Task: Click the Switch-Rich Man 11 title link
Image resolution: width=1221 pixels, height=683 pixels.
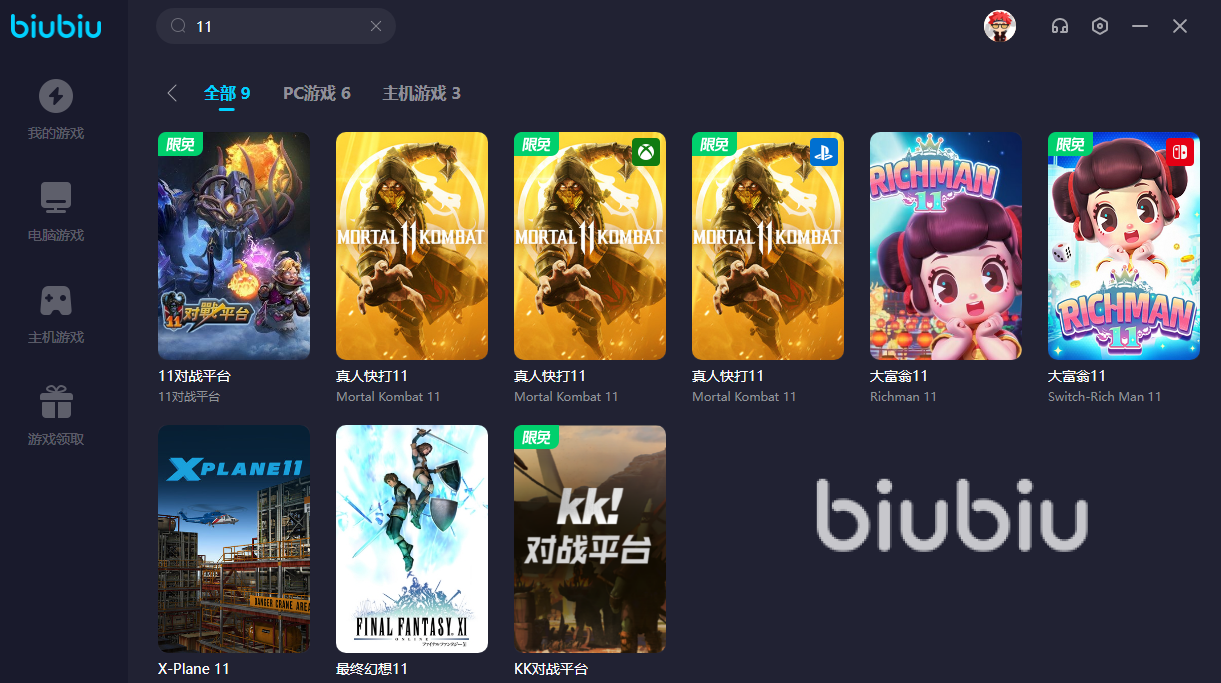Action: (x=1105, y=397)
